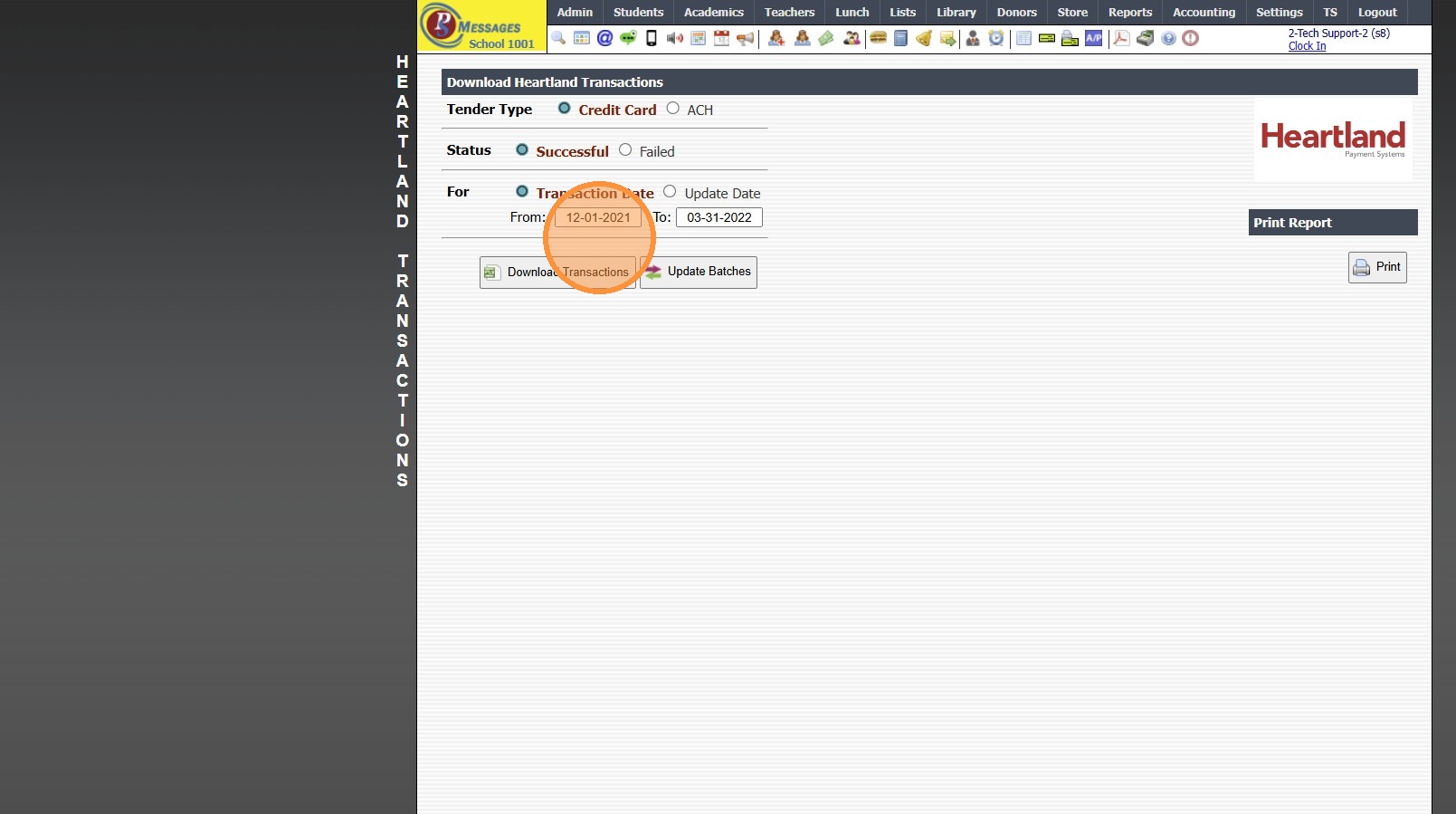Image resolution: width=1456 pixels, height=814 pixels.
Task: Choose the Update Date radio option
Action: (x=670, y=192)
